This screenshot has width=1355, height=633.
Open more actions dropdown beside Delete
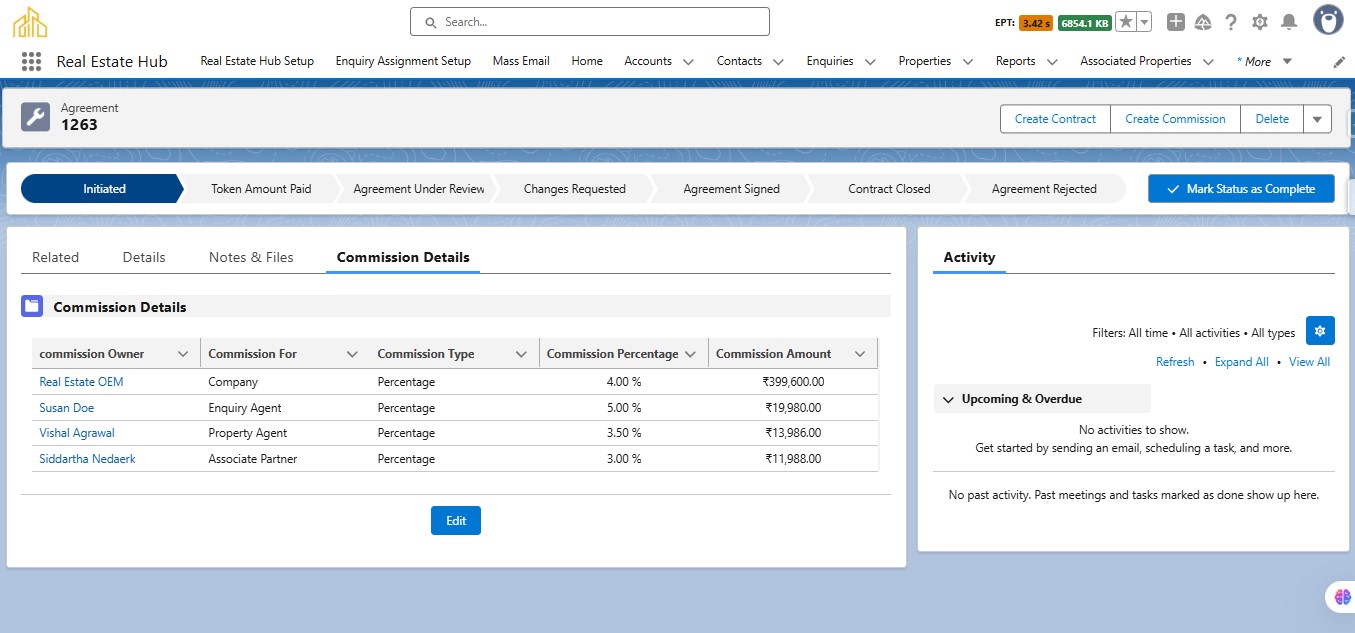(1316, 119)
